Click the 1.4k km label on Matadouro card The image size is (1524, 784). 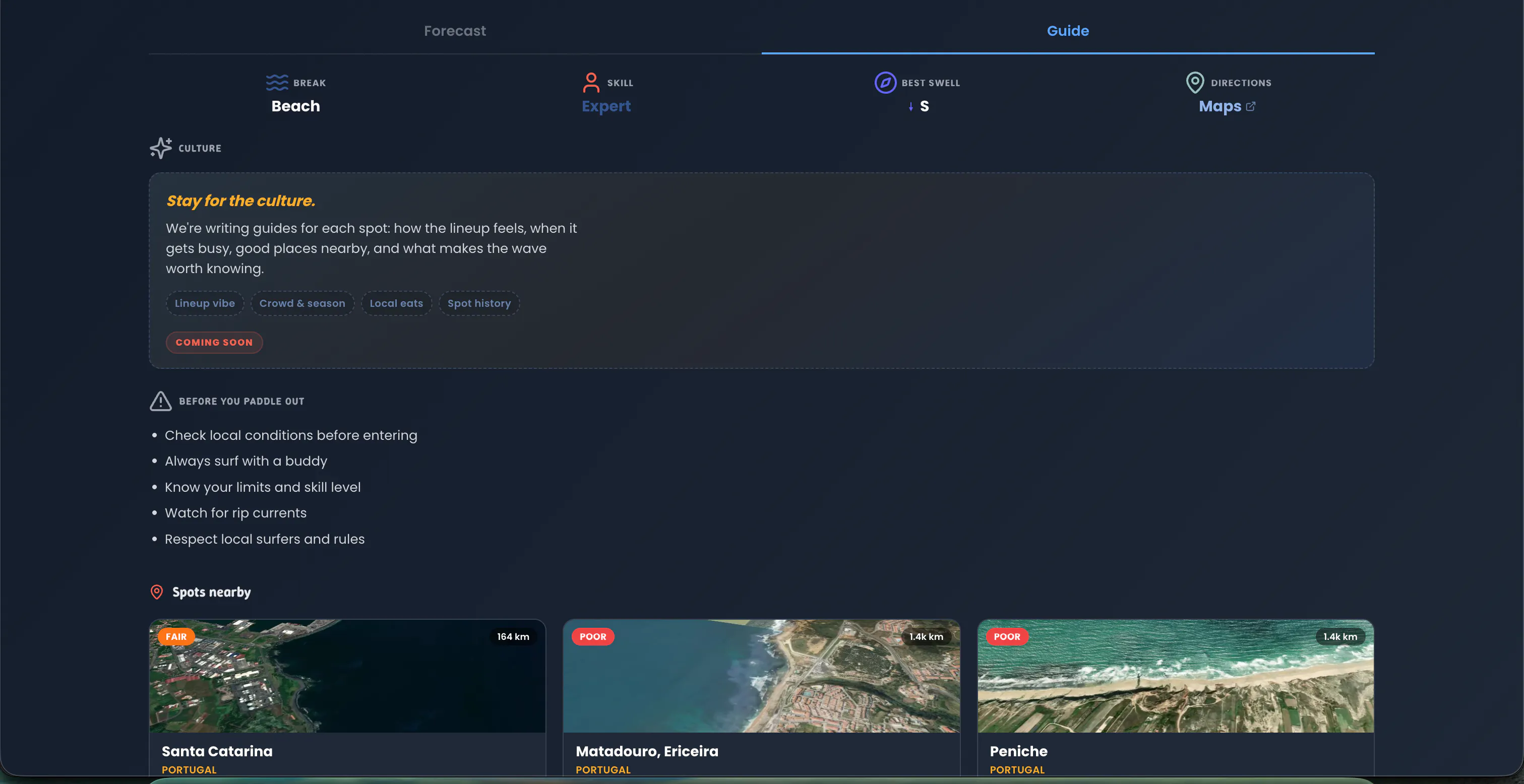pyautogui.click(x=927, y=637)
